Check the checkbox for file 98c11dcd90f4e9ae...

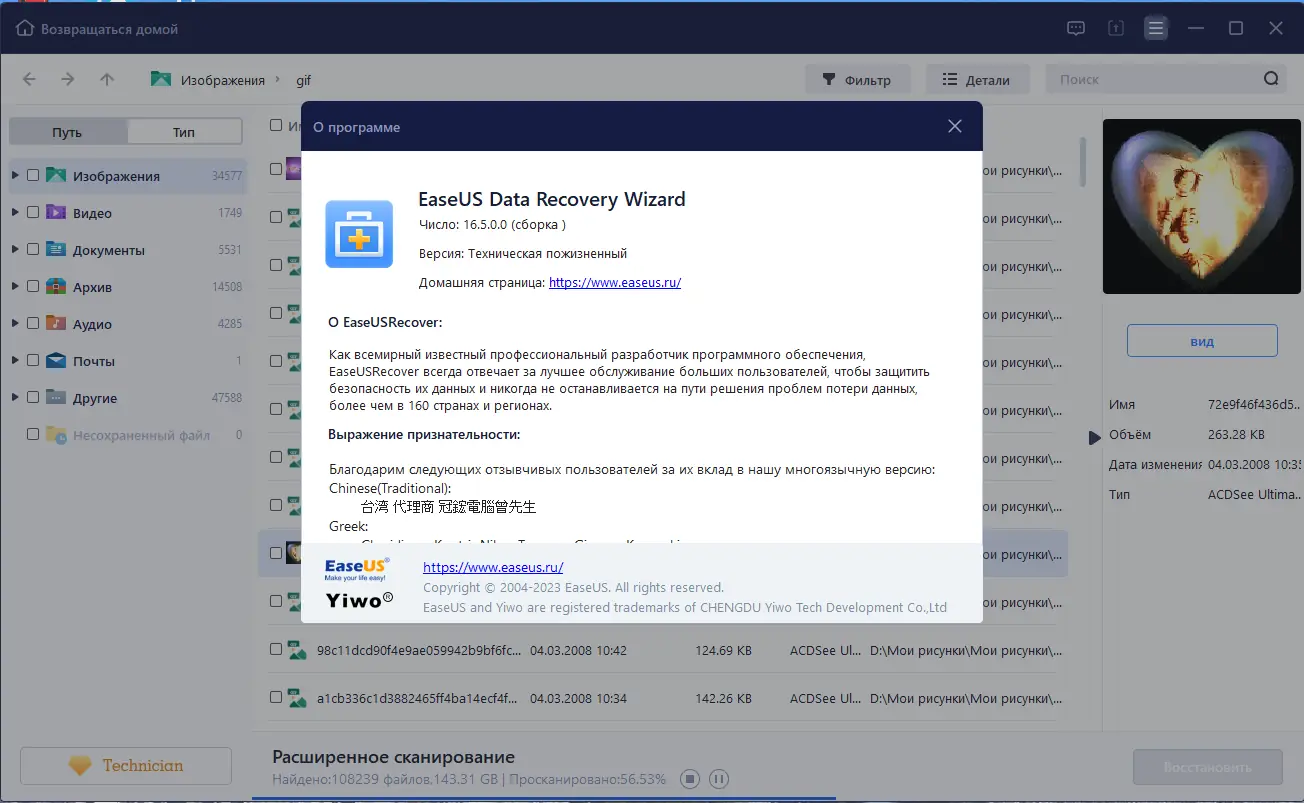(275, 649)
